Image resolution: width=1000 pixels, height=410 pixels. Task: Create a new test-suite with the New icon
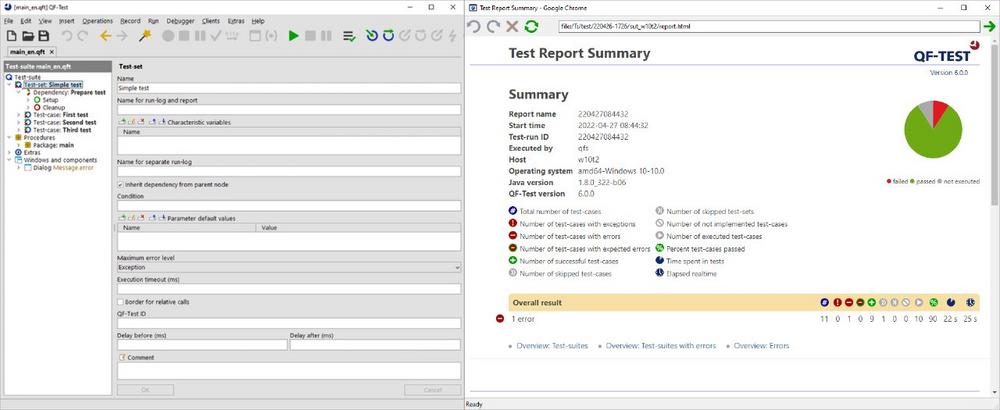tap(11, 36)
